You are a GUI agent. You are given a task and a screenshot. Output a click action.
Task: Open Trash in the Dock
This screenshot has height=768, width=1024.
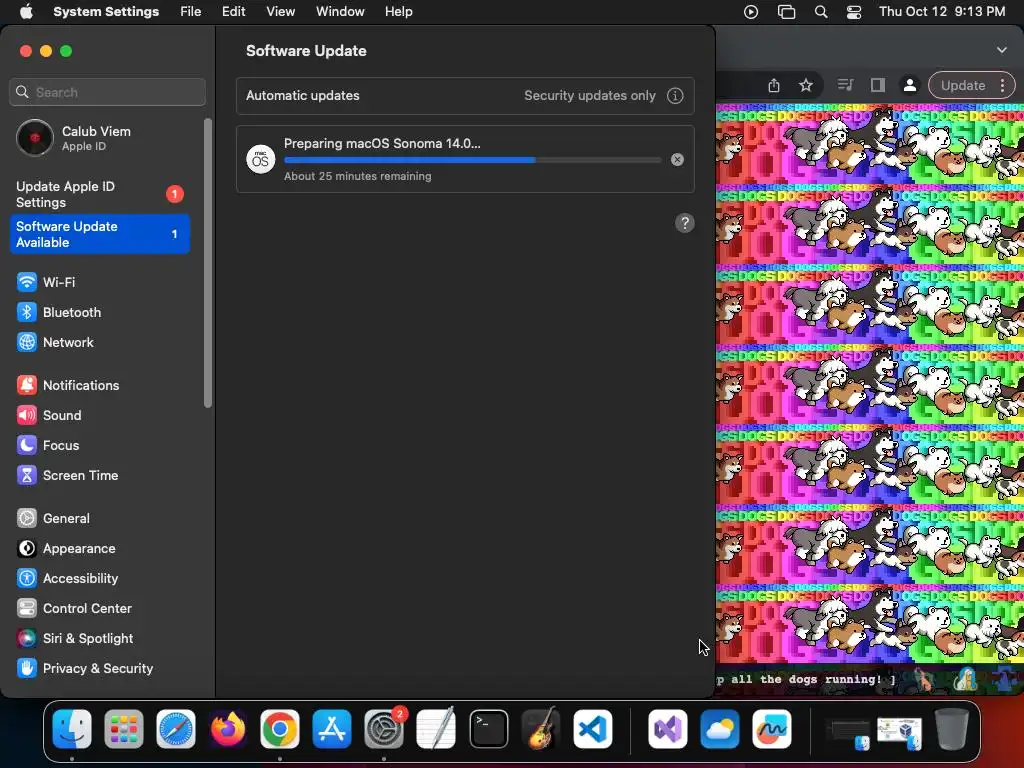point(952,729)
